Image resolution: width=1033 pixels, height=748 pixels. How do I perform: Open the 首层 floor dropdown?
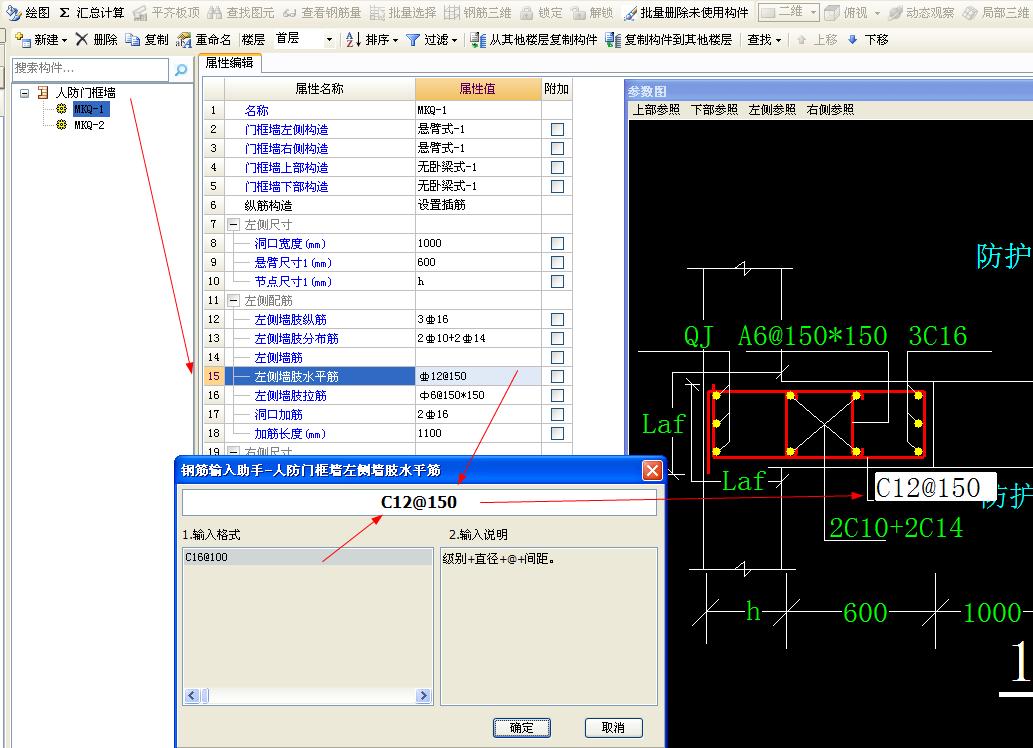point(329,40)
